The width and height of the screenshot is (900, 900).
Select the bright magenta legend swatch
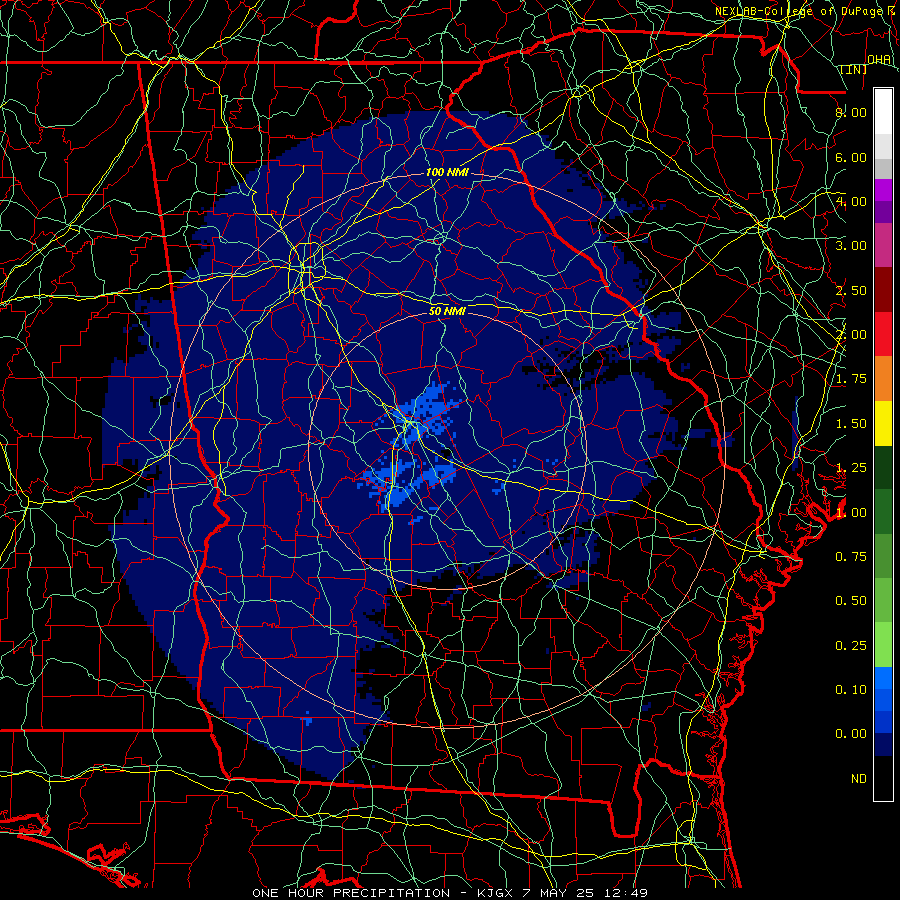point(883,190)
